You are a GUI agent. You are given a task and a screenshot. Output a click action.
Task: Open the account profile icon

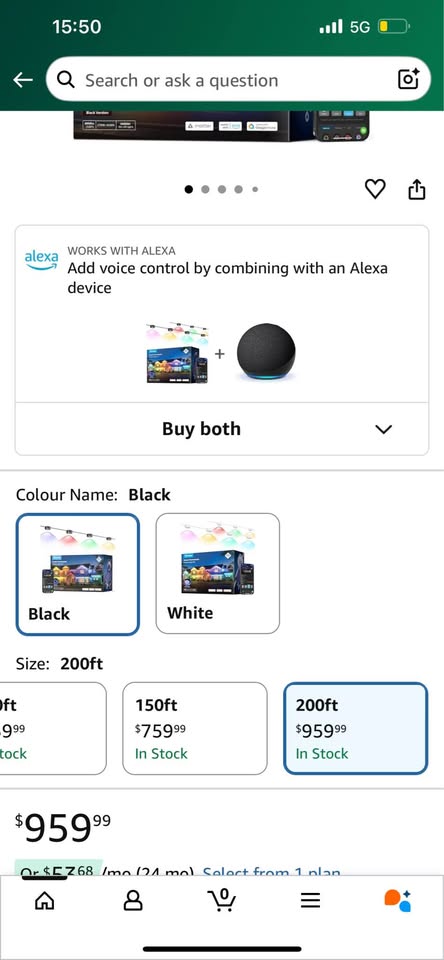pos(133,900)
